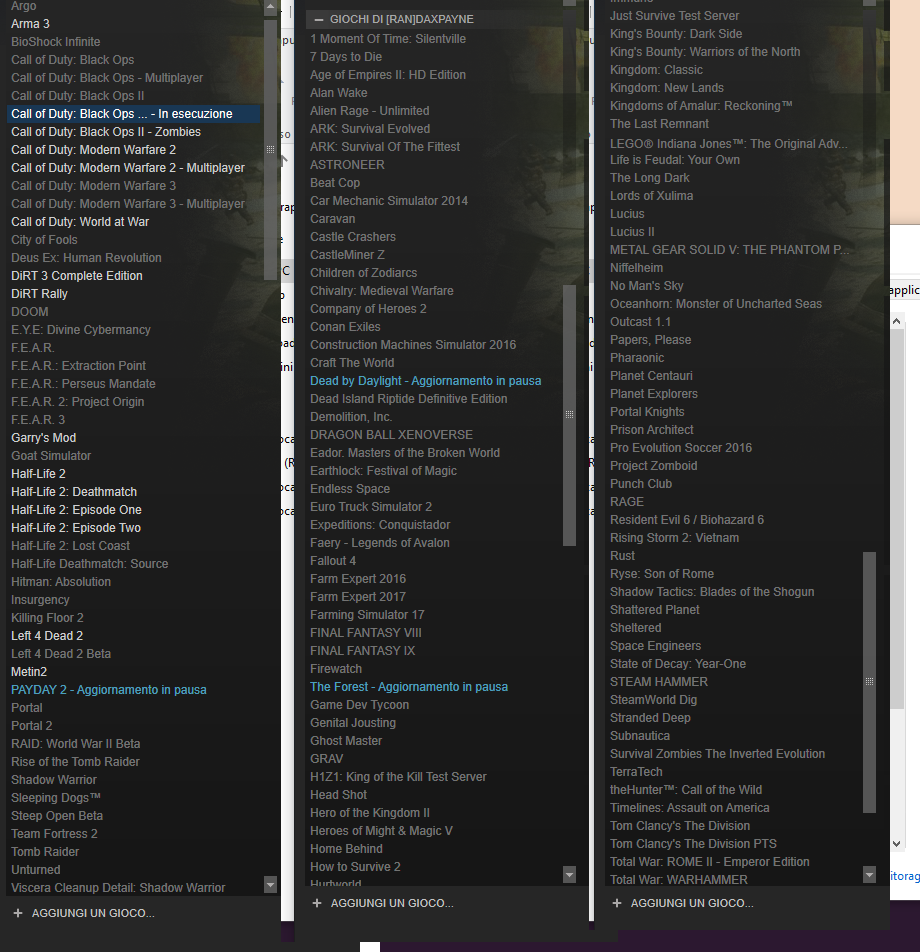Select Tom Clancy's The Division PTS

(693, 844)
